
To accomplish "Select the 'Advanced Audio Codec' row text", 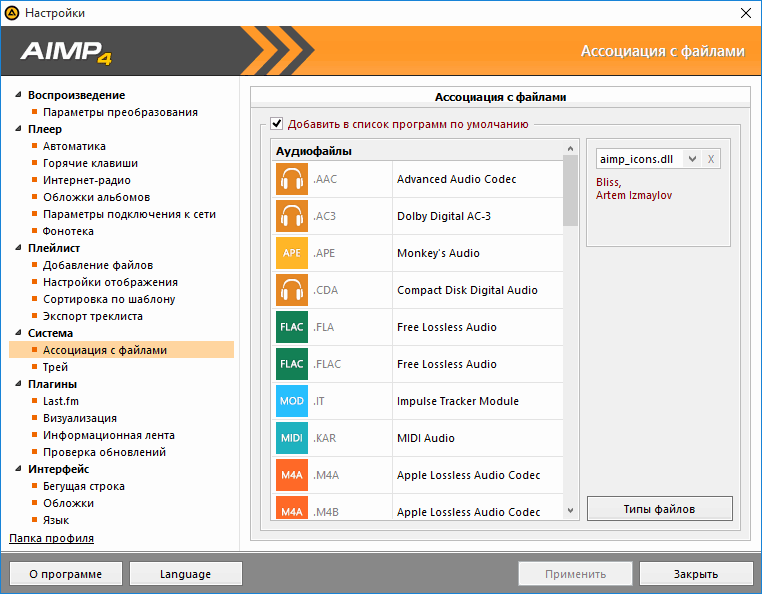I will pos(456,179).
